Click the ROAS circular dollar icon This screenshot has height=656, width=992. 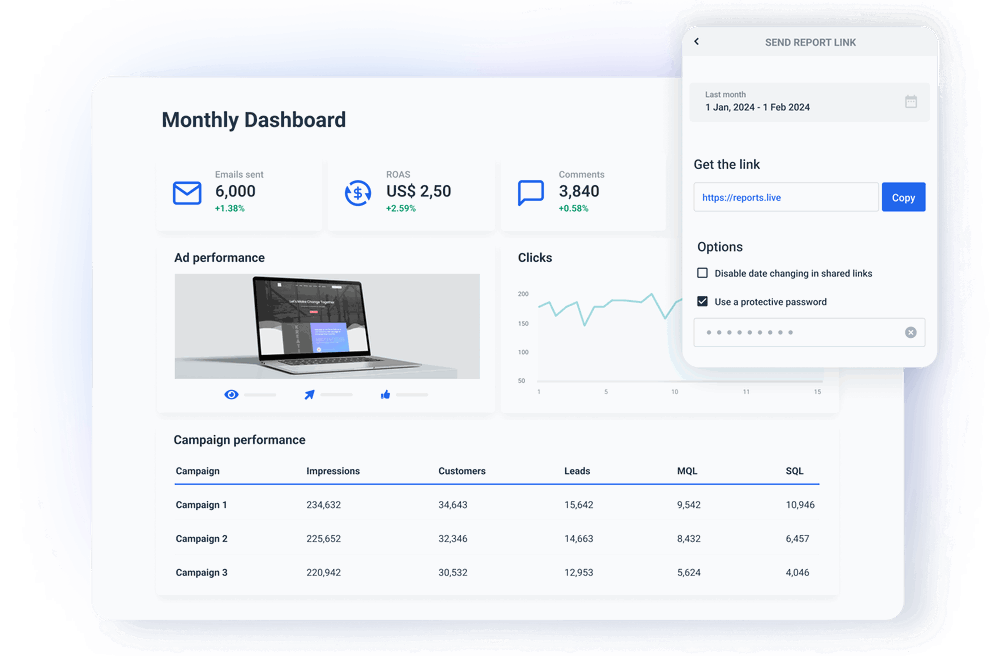coord(357,192)
